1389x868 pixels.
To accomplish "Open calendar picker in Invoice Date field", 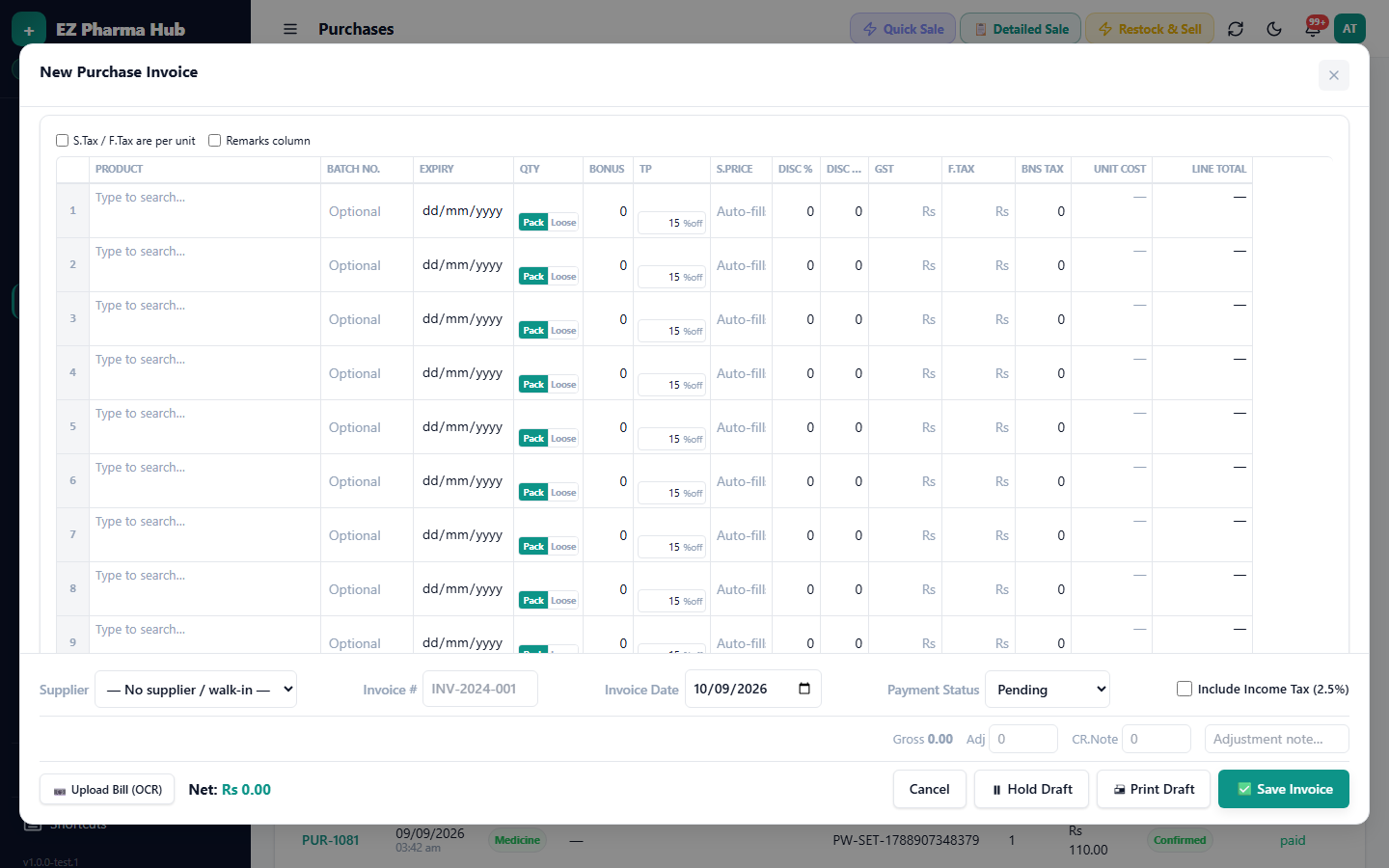I will point(804,689).
